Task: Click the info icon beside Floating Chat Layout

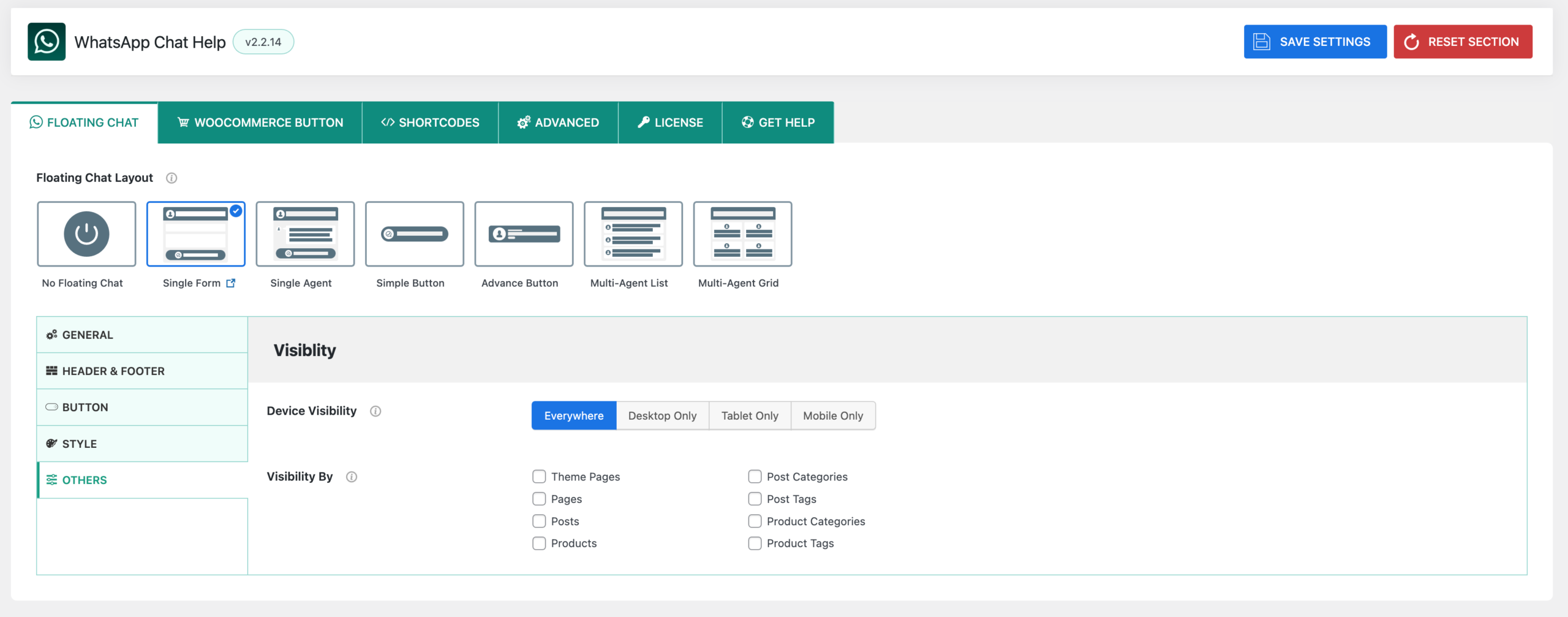Action: pyautogui.click(x=171, y=178)
